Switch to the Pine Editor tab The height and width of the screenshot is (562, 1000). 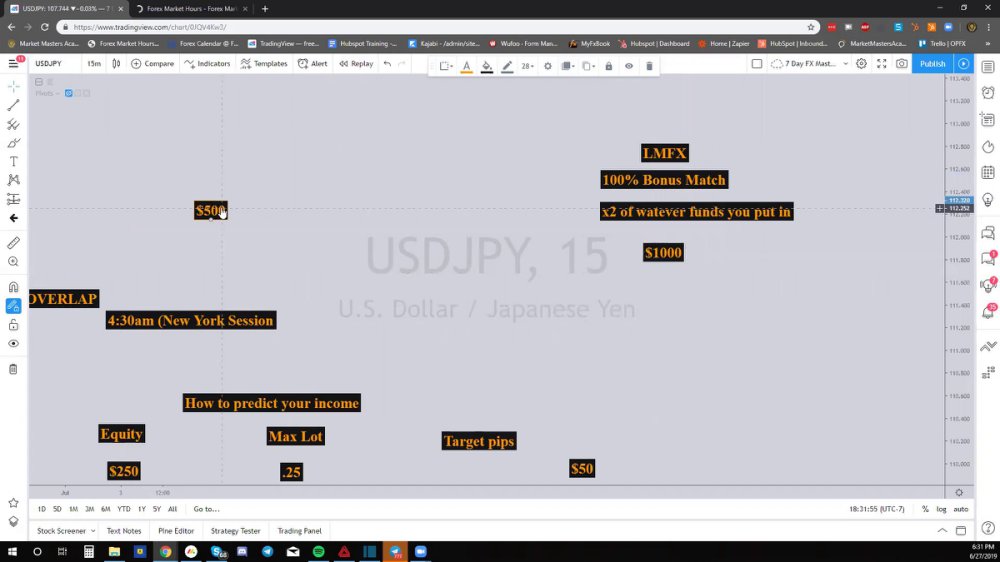[x=176, y=531]
